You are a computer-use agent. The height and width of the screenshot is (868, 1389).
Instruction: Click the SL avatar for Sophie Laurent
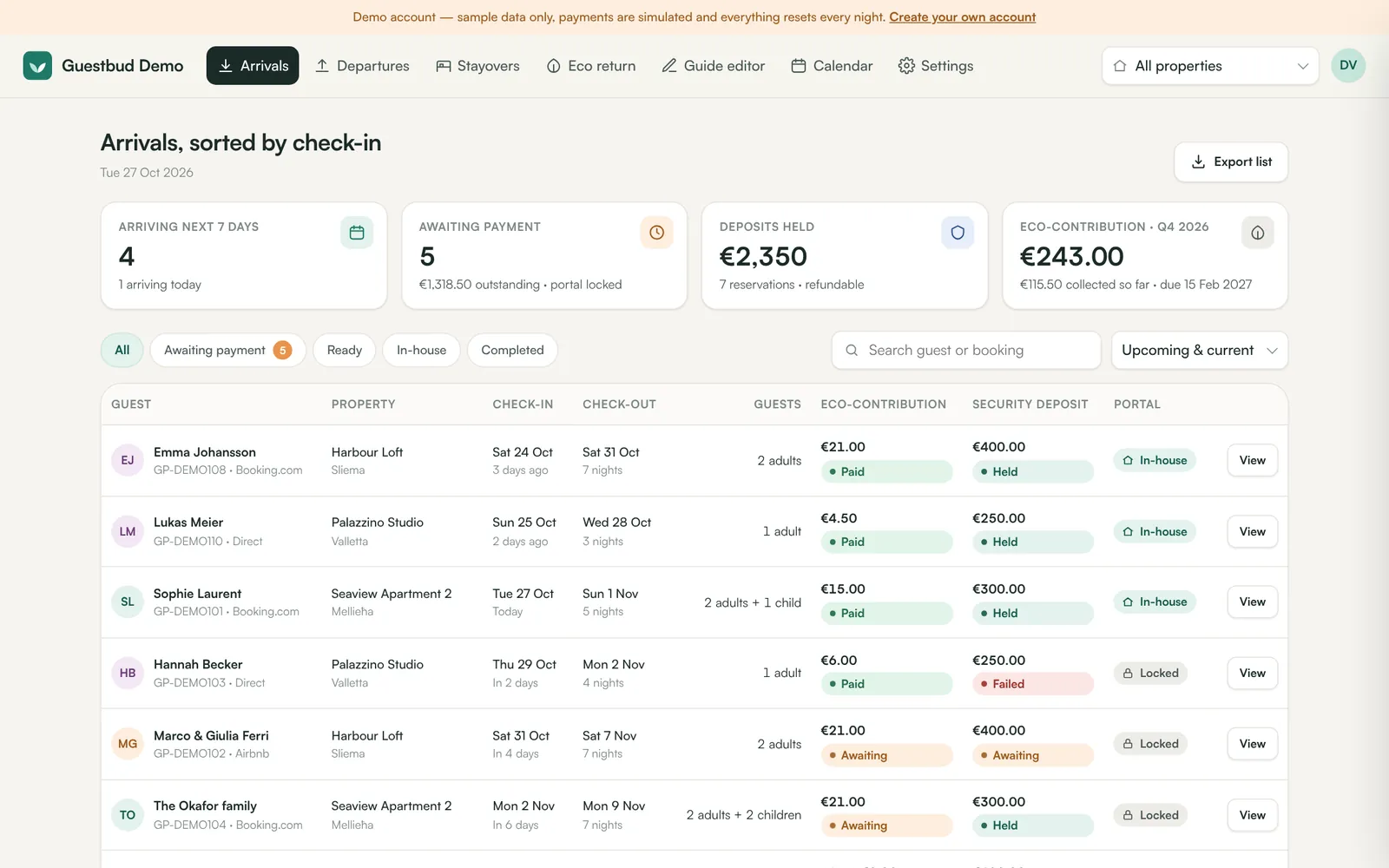pos(128,602)
